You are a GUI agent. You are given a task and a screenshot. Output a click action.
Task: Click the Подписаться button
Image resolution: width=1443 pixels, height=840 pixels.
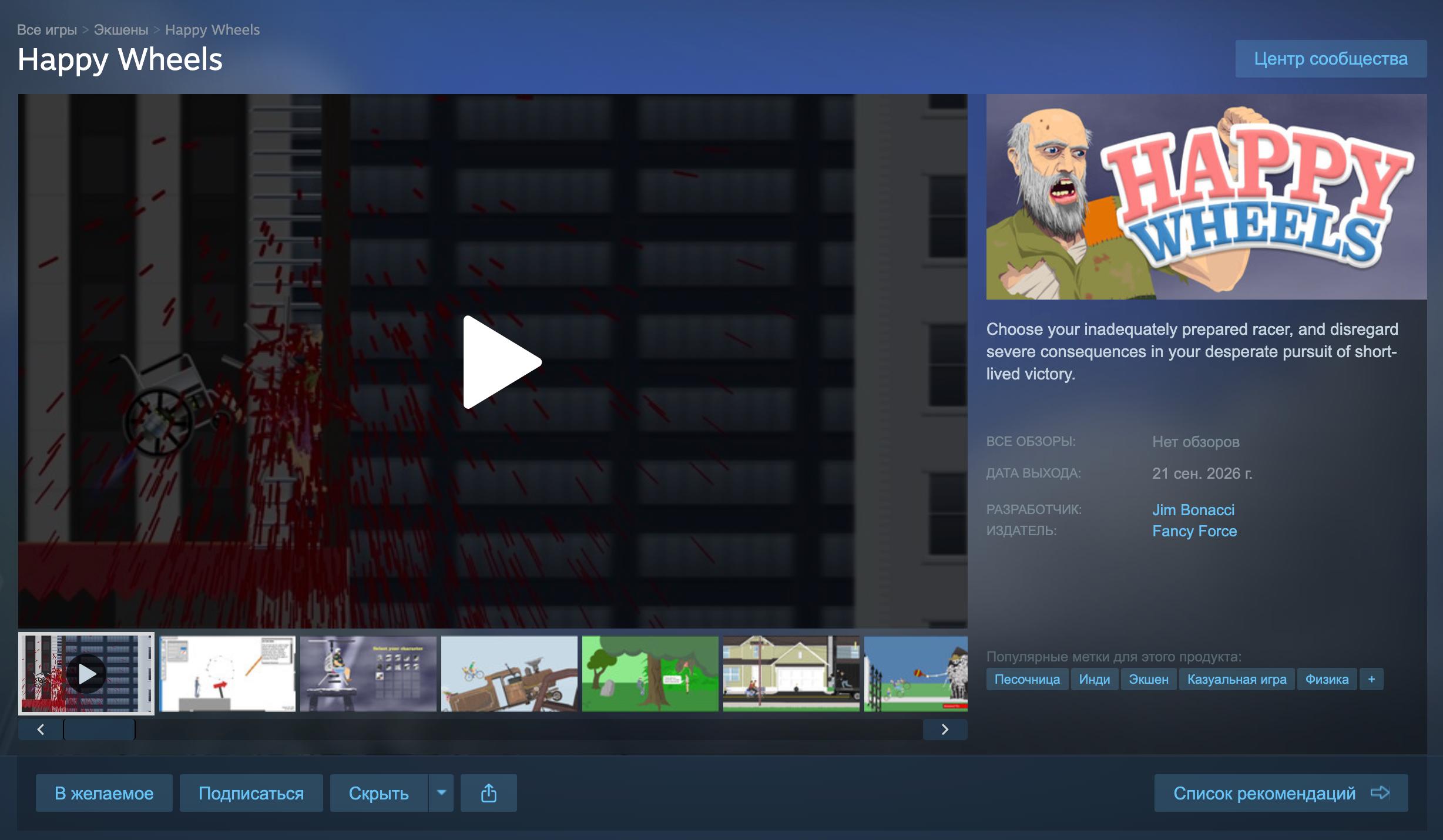pos(251,793)
